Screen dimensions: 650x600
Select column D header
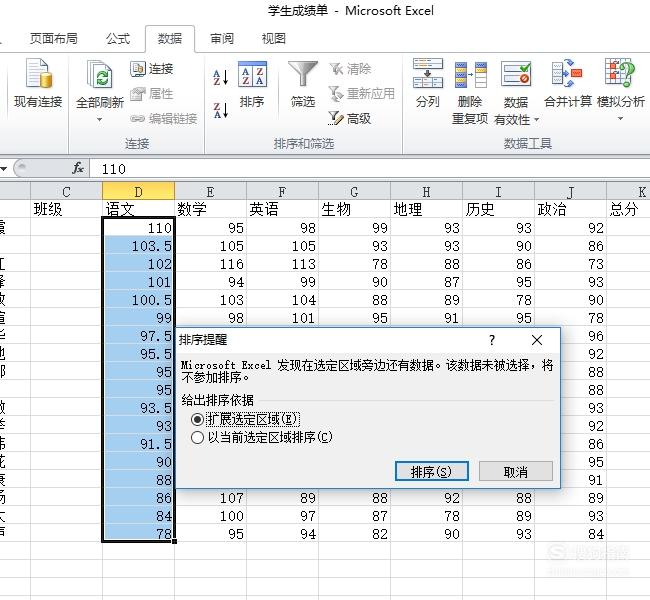coord(138,191)
